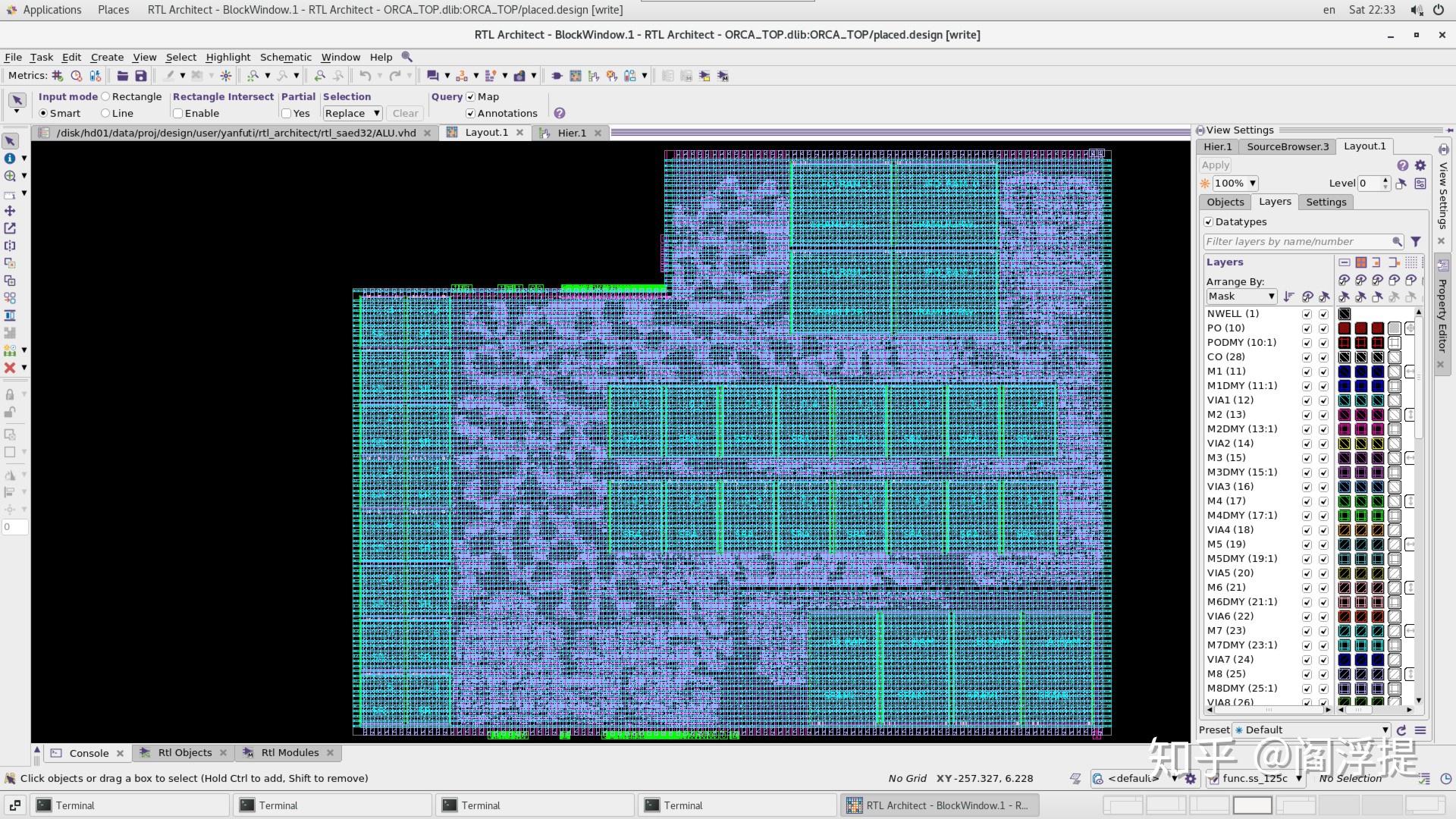Click the open folder icon in toolbar
This screenshot has width=1456, height=819.
tap(122, 76)
